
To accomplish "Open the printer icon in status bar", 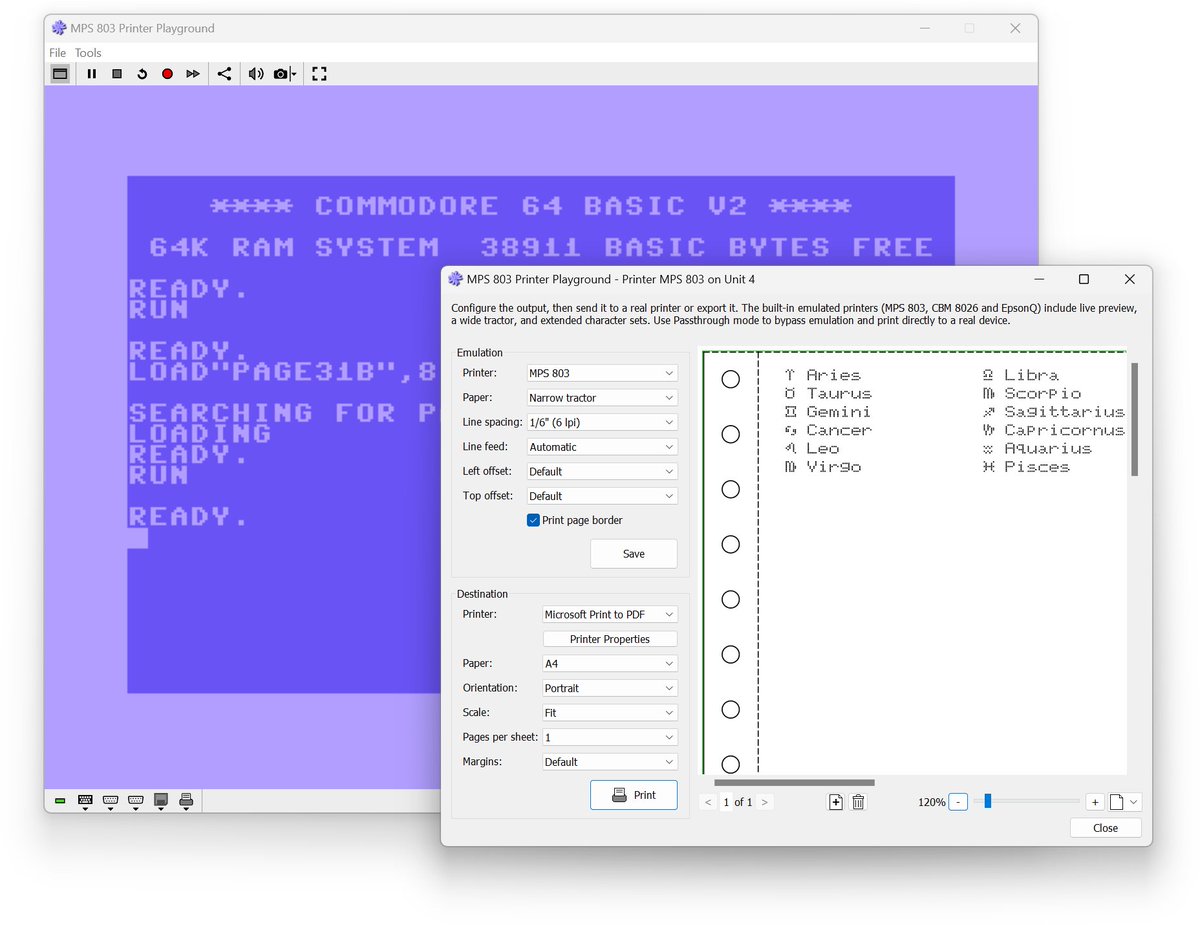I will click(x=185, y=801).
